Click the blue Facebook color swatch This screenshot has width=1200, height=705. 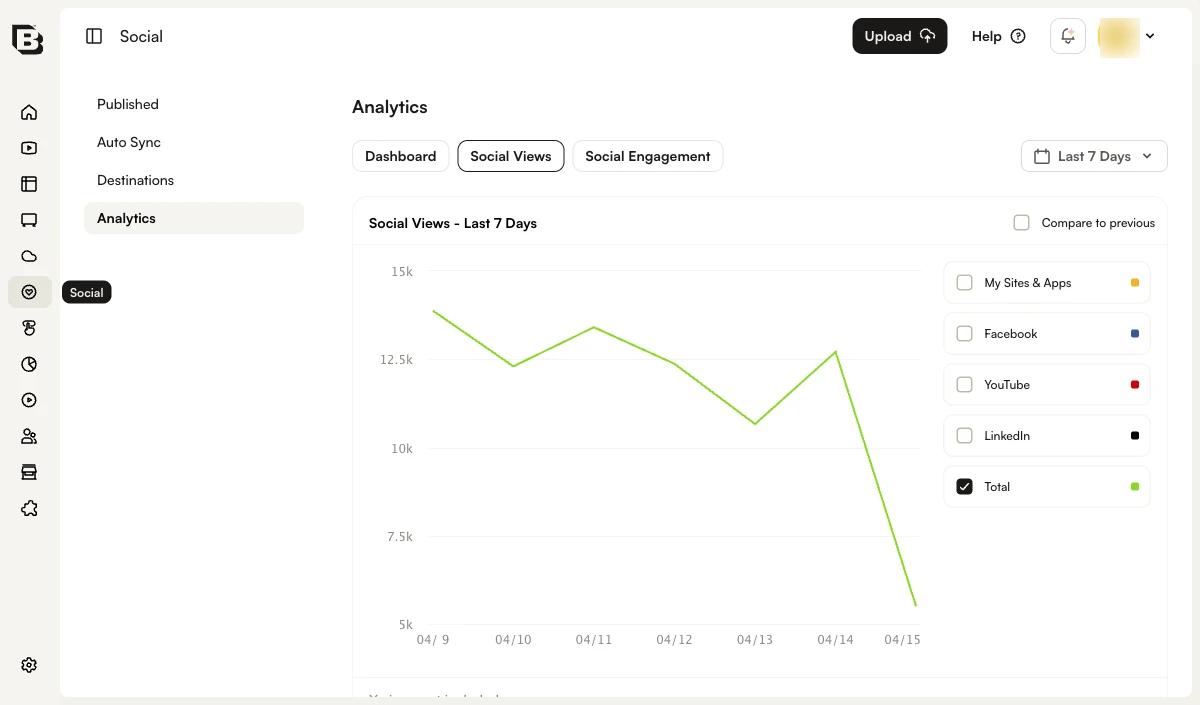(x=1135, y=334)
